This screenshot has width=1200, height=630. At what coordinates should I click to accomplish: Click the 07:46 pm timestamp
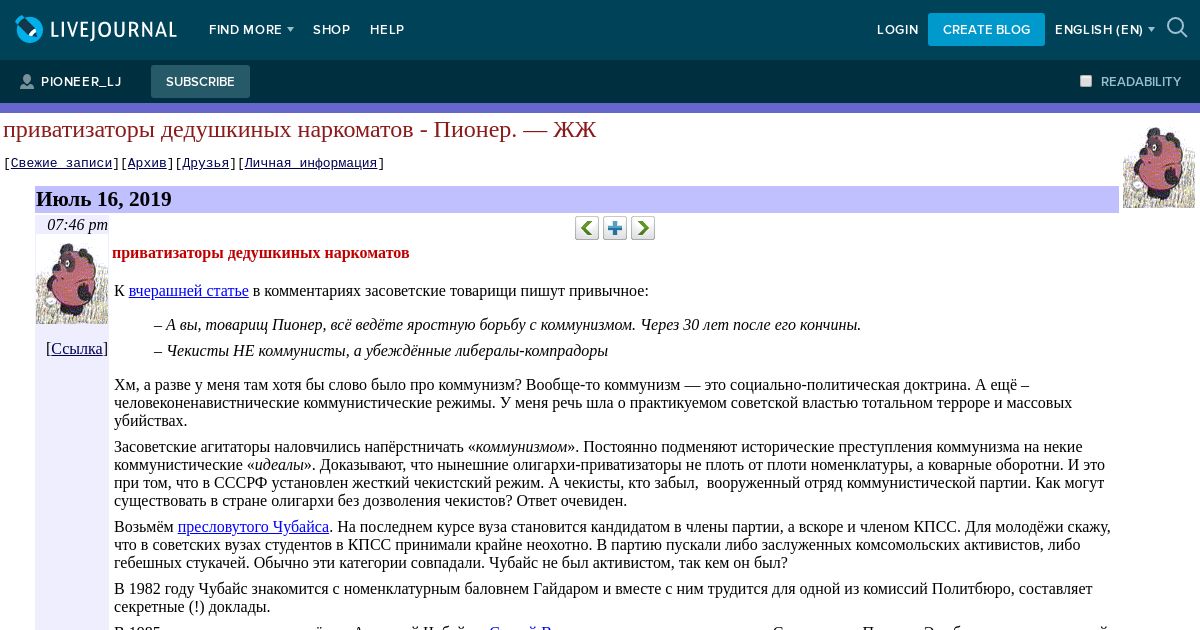tap(77, 225)
